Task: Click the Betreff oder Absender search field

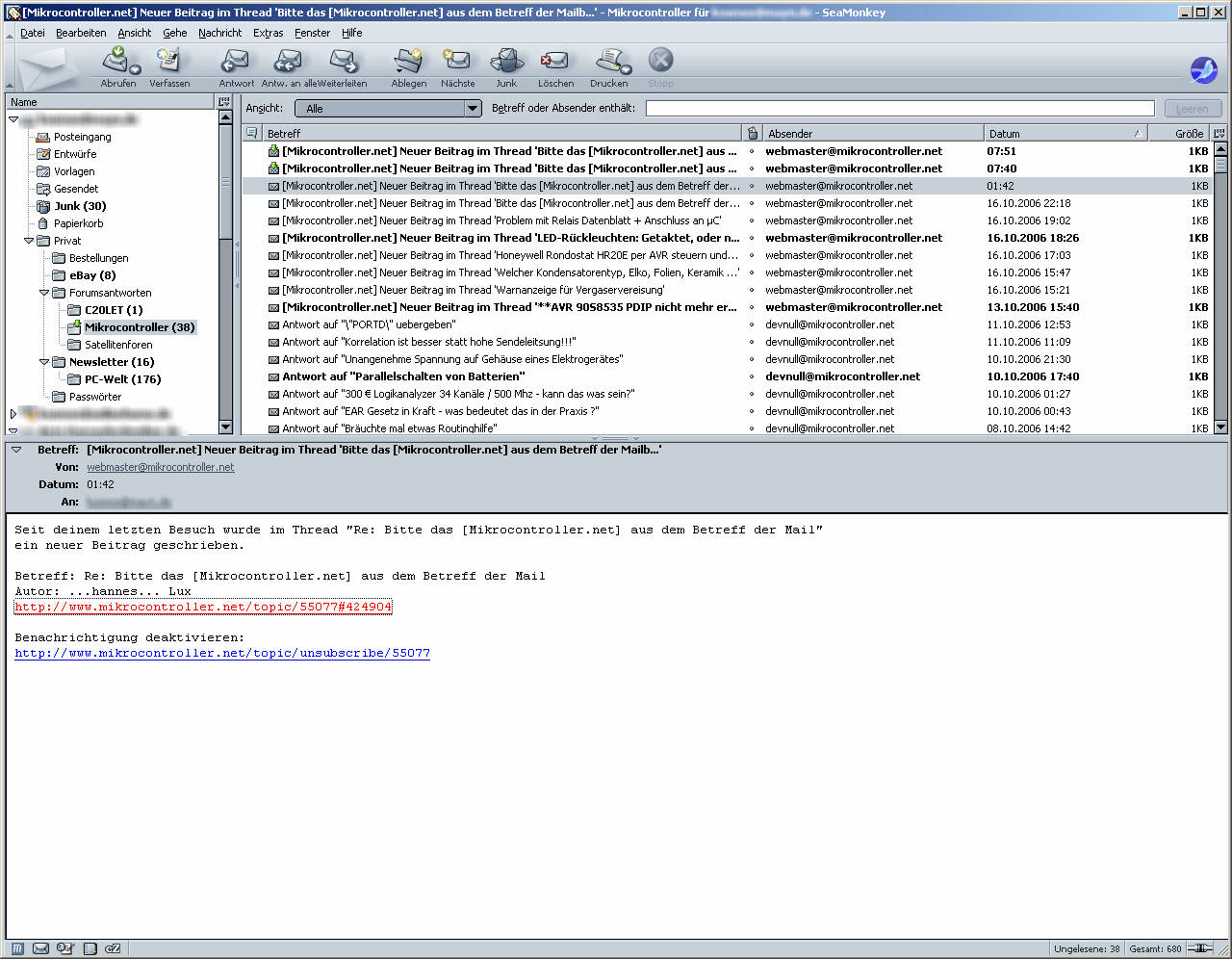Action: tap(900, 108)
